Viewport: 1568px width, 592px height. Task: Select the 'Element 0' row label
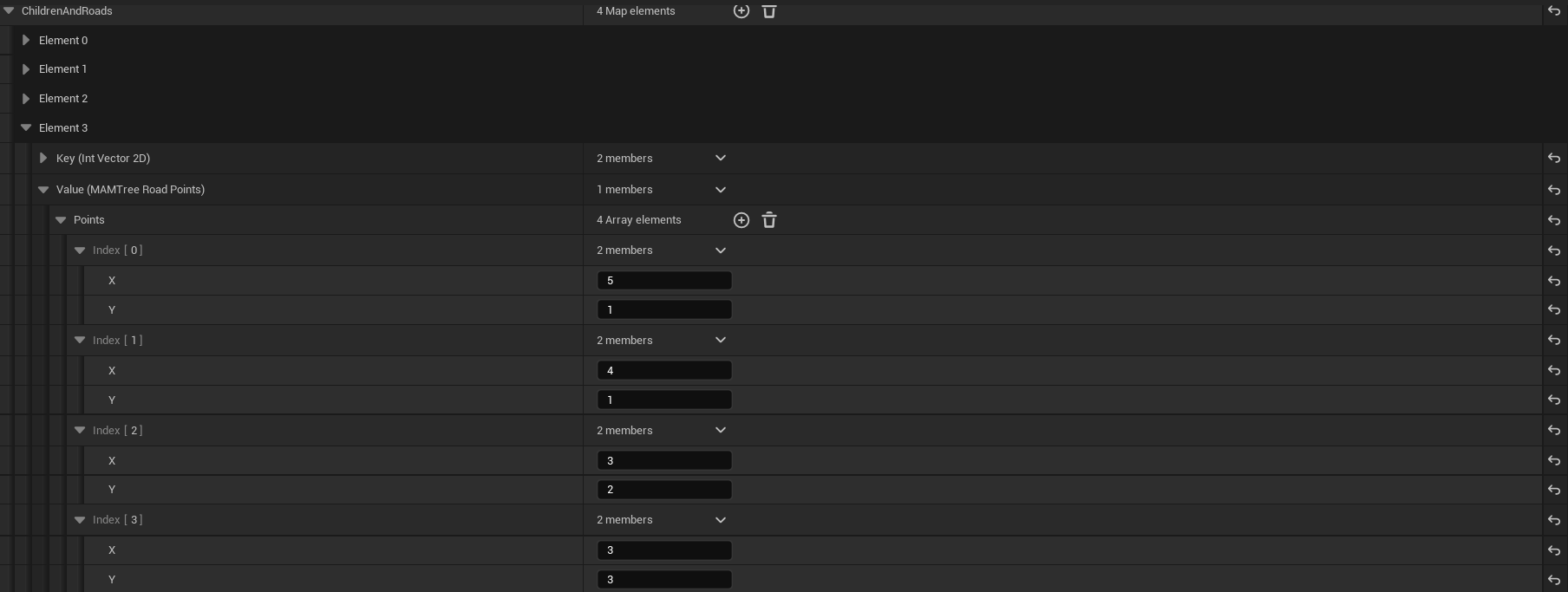63,41
